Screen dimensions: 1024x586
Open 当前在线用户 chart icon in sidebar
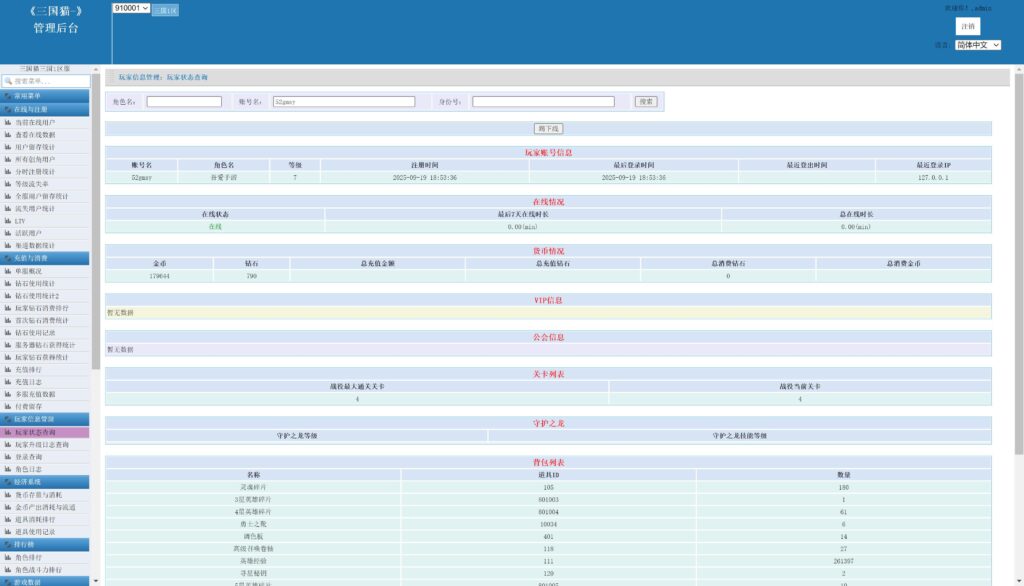pyautogui.click(x=8, y=122)
